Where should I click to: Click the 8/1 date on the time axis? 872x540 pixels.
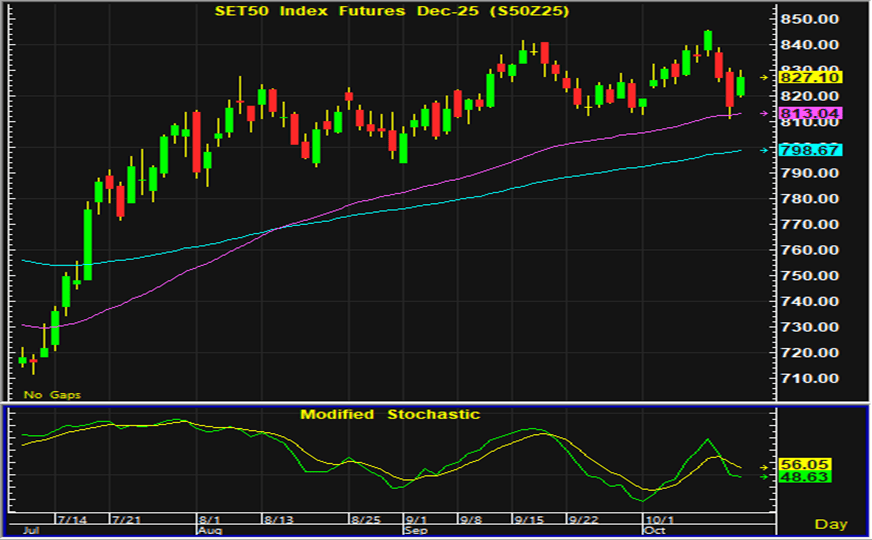209,520
